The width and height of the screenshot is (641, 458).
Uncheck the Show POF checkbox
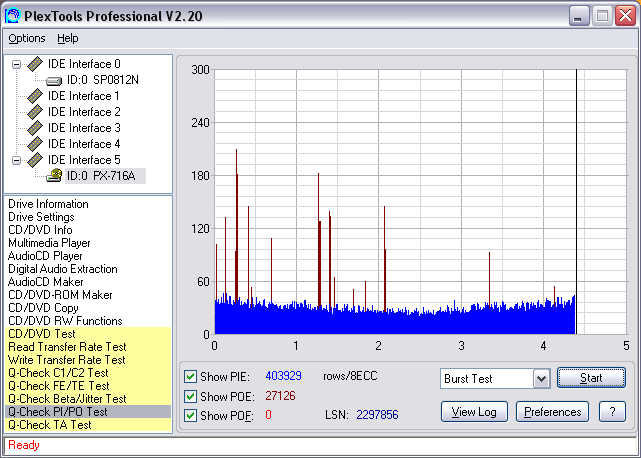[190, 415]
